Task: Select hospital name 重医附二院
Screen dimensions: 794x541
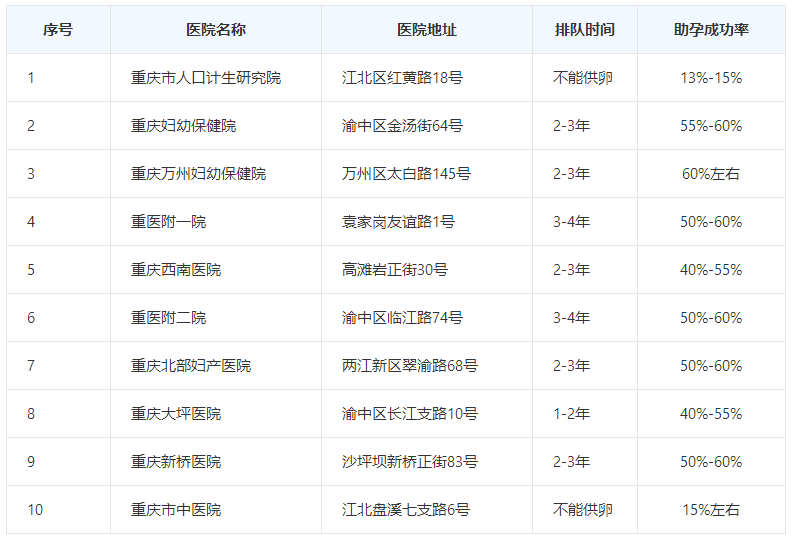Action: pos(168,318)
